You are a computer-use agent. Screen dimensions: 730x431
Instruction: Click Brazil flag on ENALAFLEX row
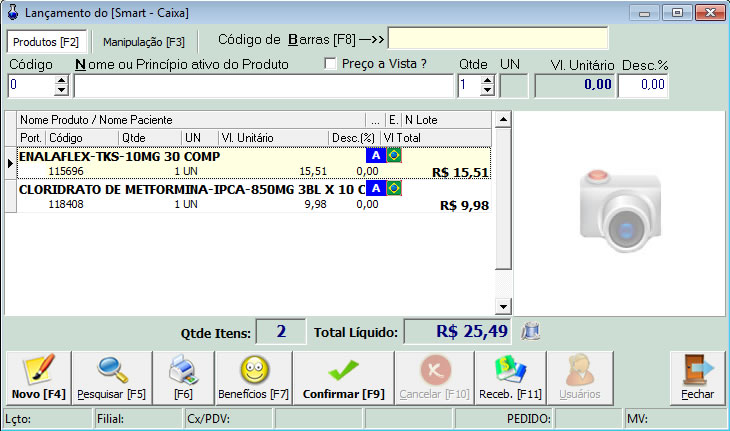(394, 155)
